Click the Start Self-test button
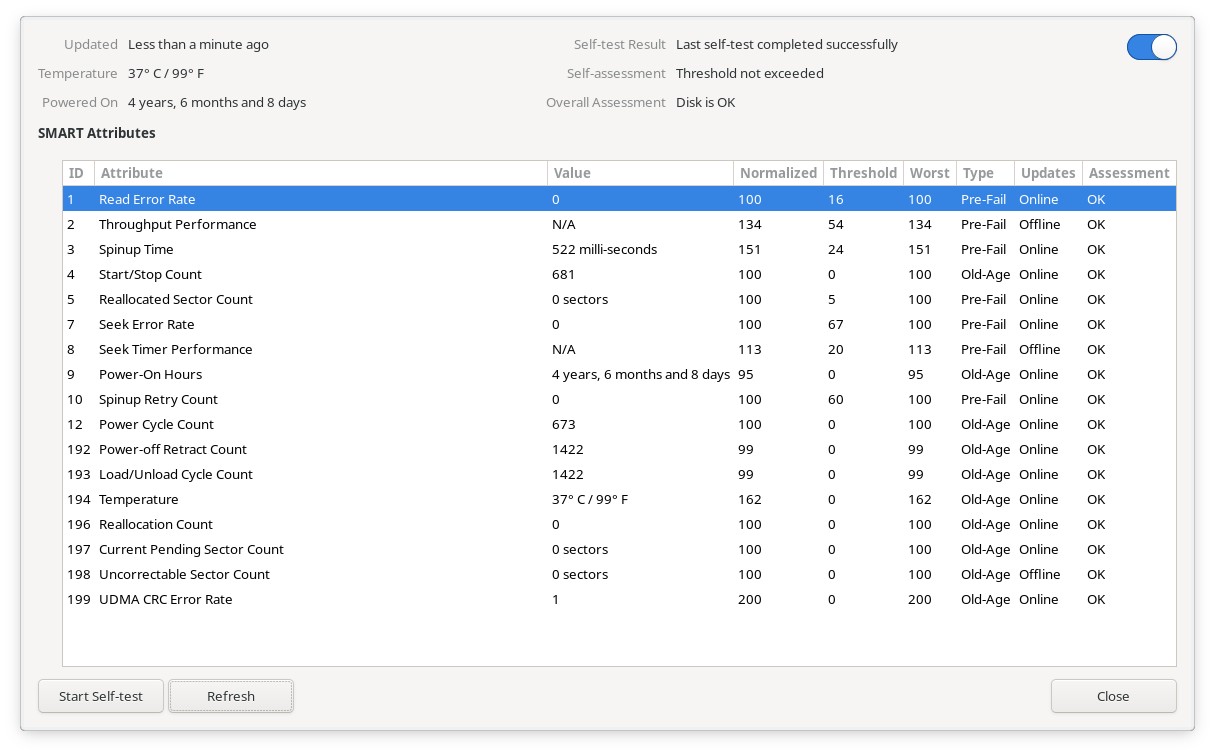Screen dimensions: 1215x755 click(100, 696)
